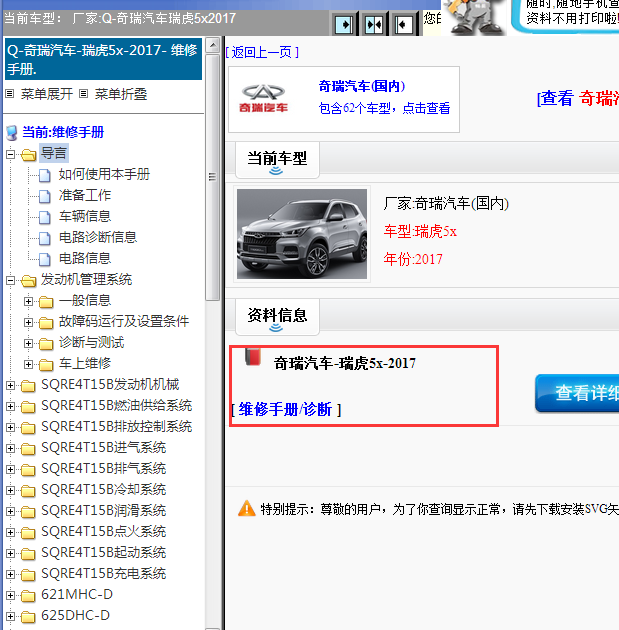Select 电路信息 tree entry

point(85,258)
